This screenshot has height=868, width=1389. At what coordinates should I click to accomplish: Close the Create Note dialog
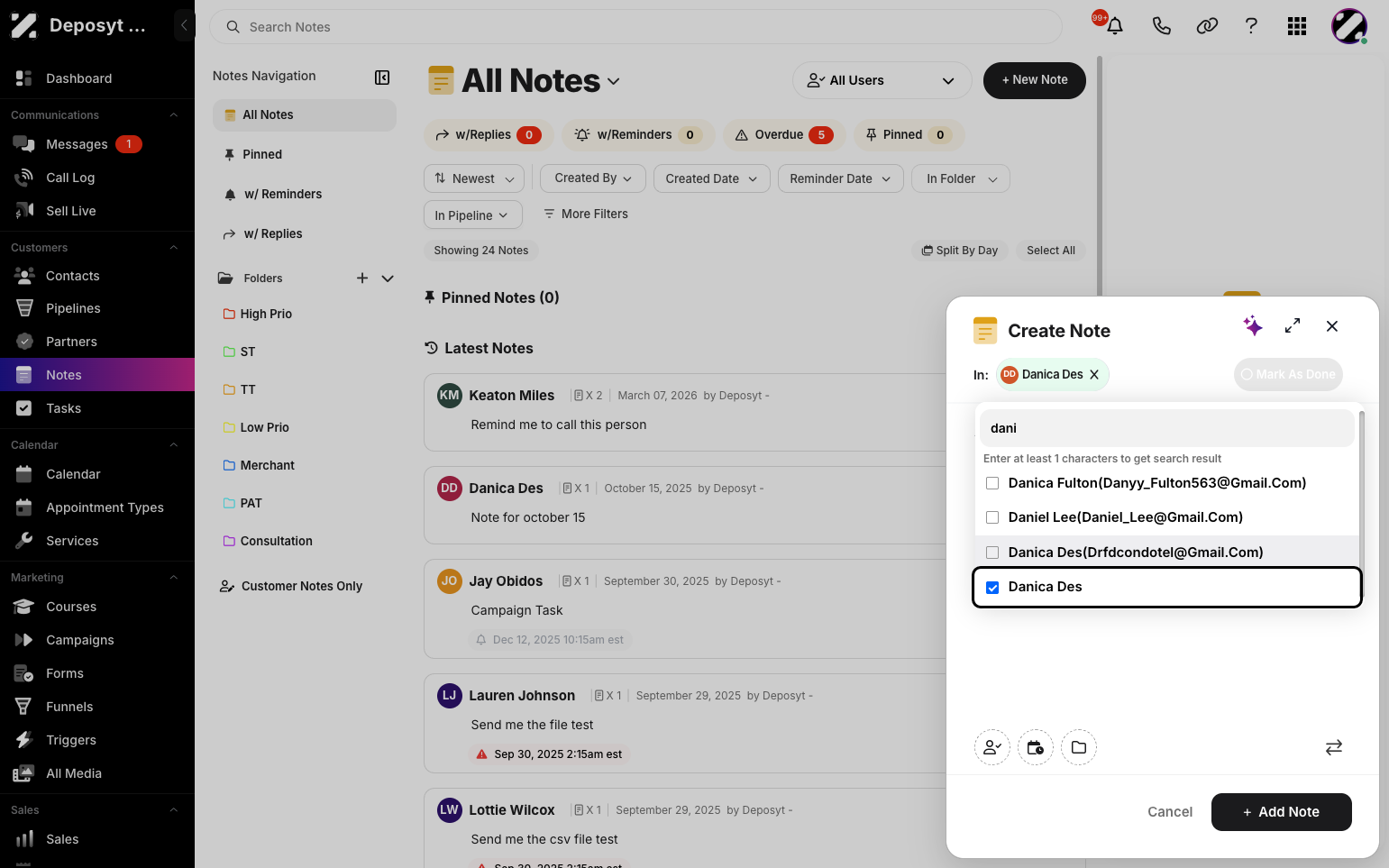(x=1332, y=326)
